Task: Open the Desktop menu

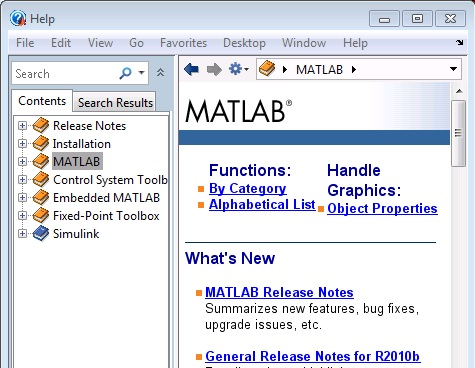Action: 244,43
